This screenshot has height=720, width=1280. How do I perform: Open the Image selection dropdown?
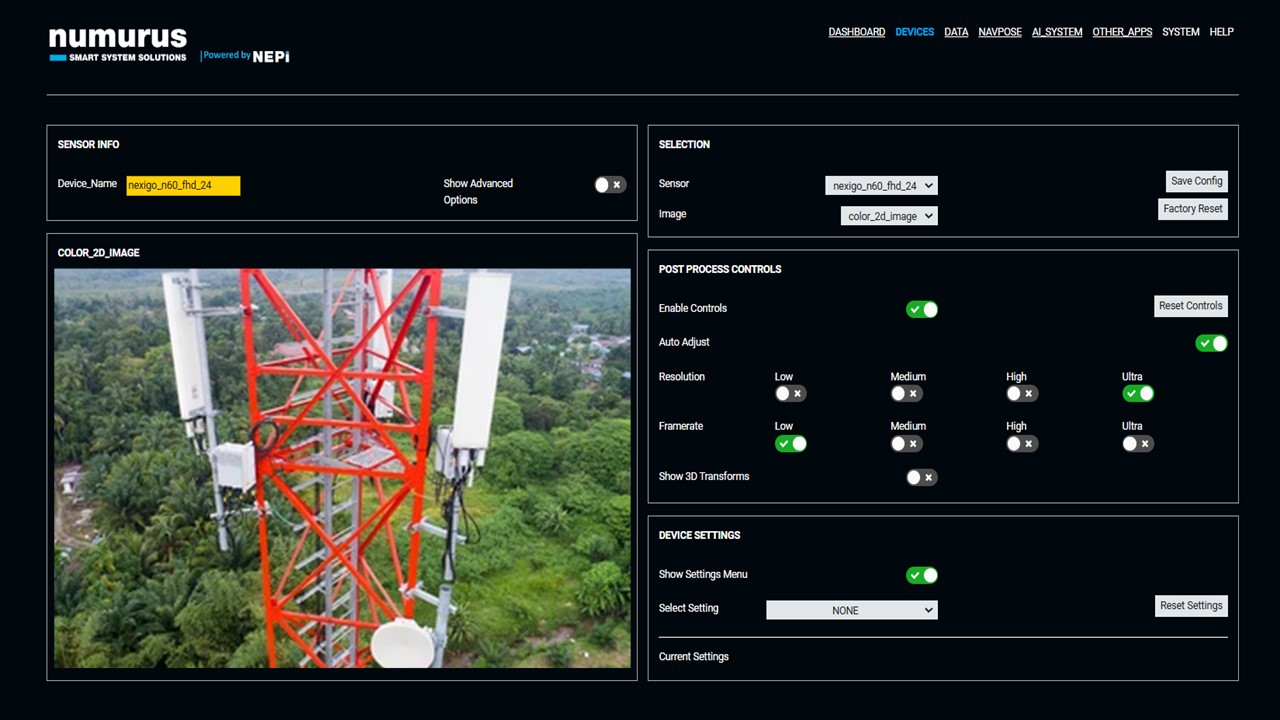[x=888, y=215]
